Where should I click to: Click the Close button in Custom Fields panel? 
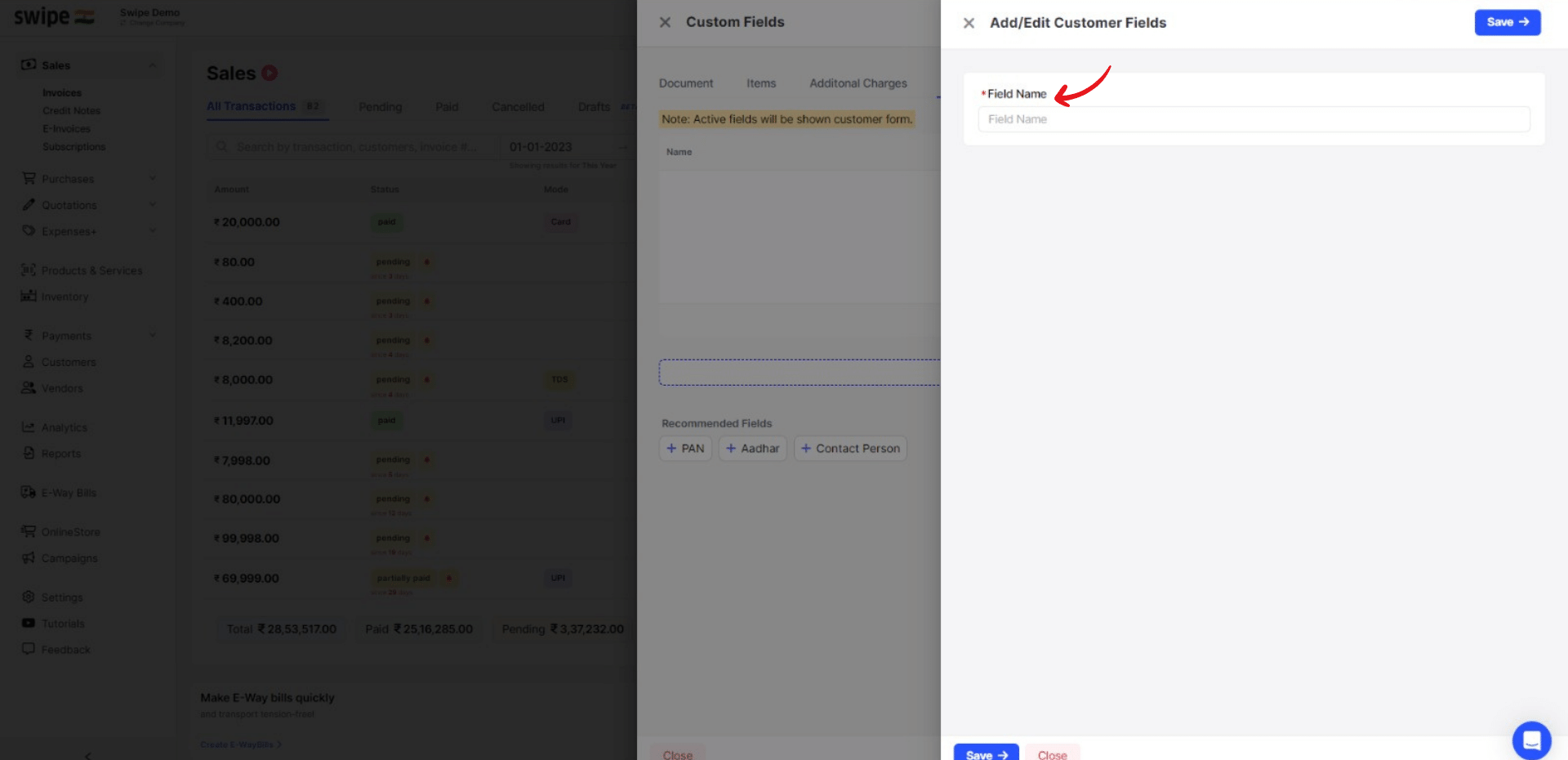click(678, 753)
